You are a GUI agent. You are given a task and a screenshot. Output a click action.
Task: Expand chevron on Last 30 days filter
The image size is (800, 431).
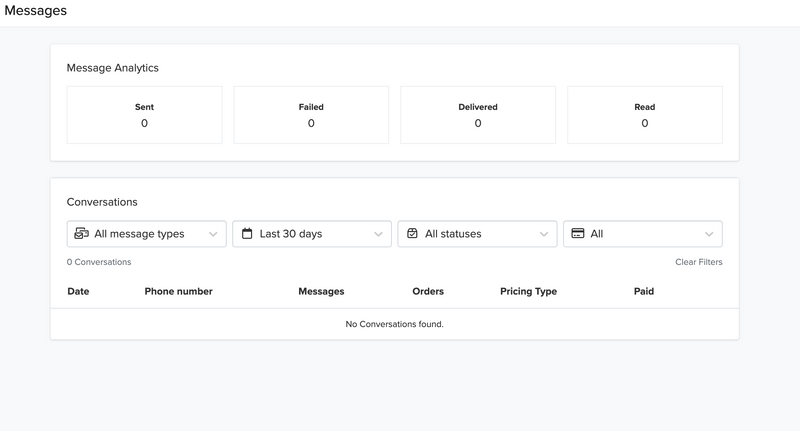pos(379,234)
